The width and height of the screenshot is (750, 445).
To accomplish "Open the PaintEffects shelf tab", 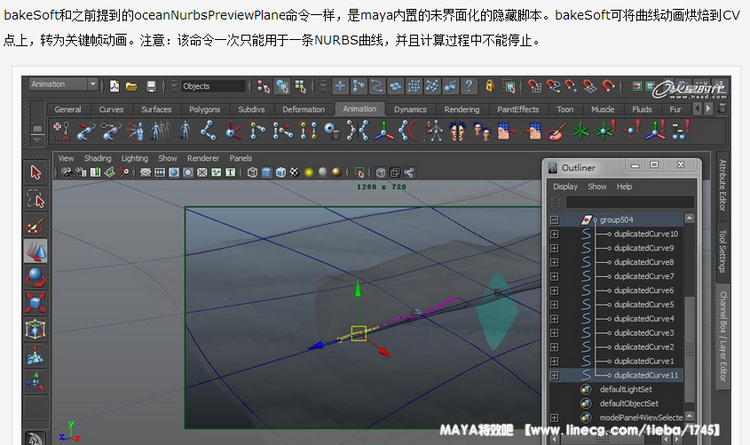I will [518, 110].
